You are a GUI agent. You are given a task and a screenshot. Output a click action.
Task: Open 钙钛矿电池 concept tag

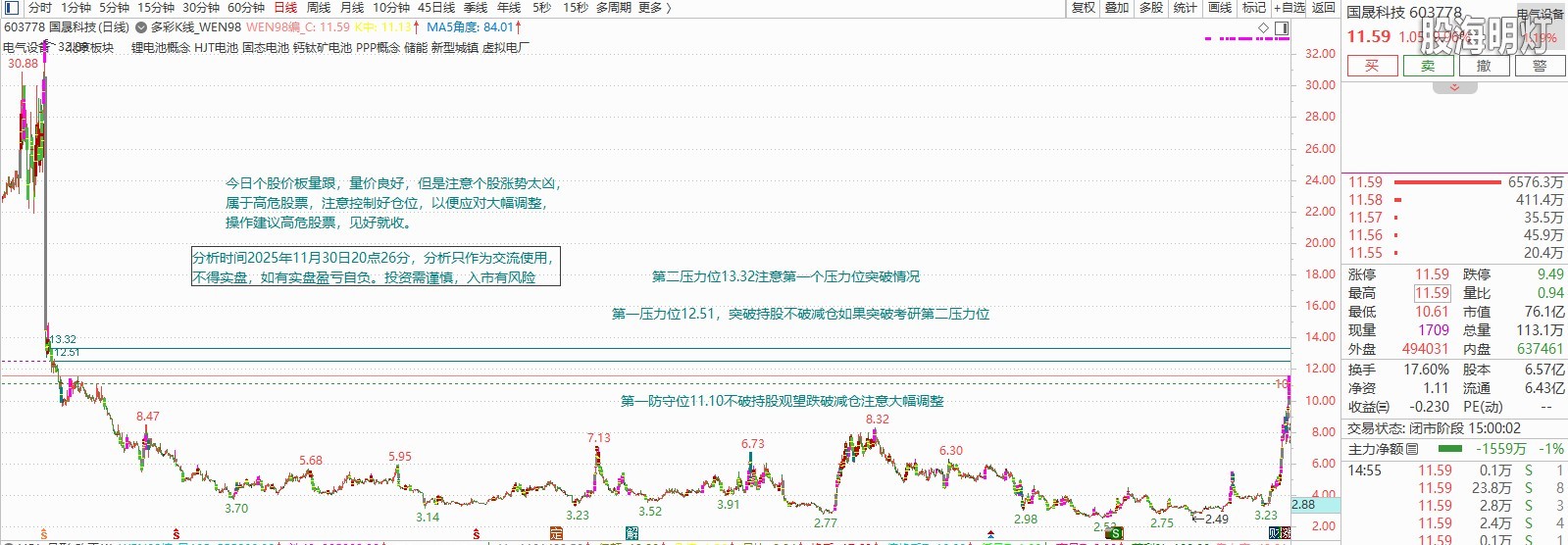323,47
